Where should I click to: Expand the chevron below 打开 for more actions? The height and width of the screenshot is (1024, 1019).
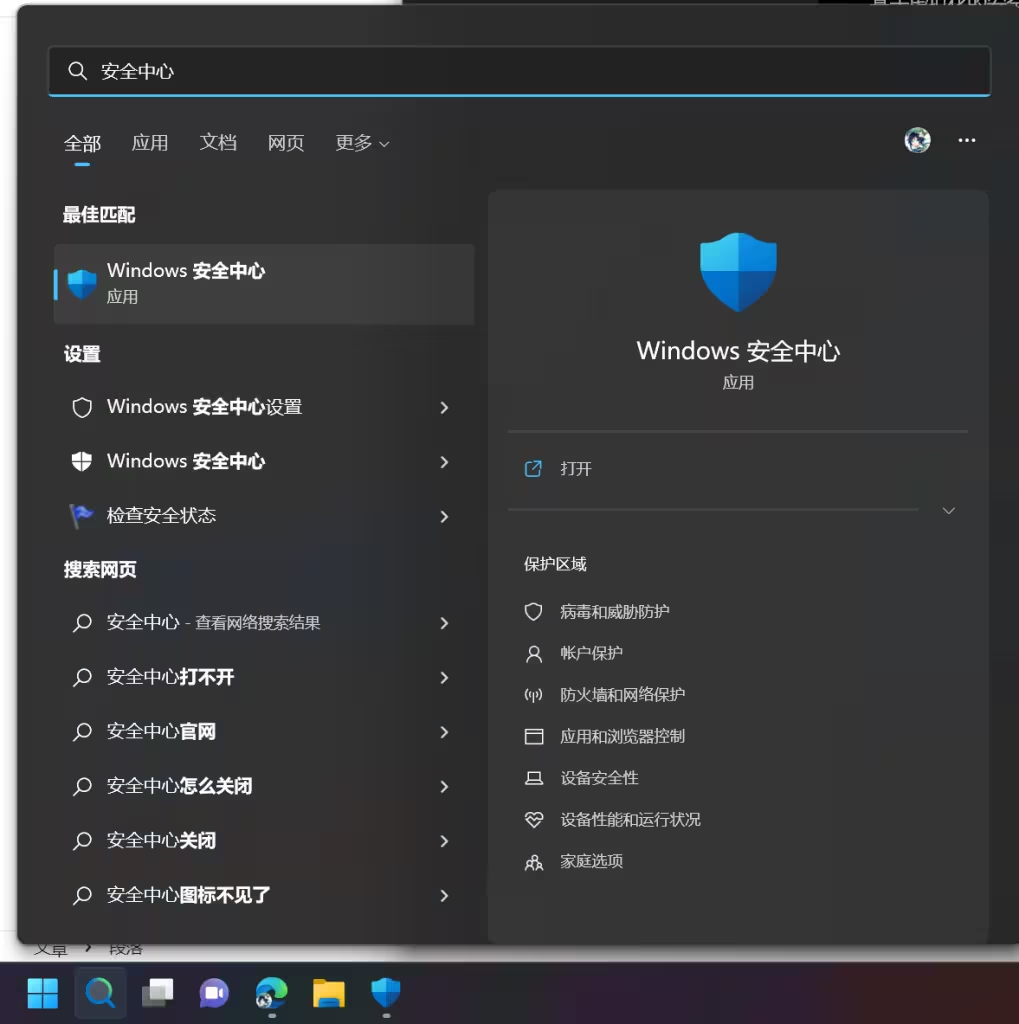tap(948, 511)
